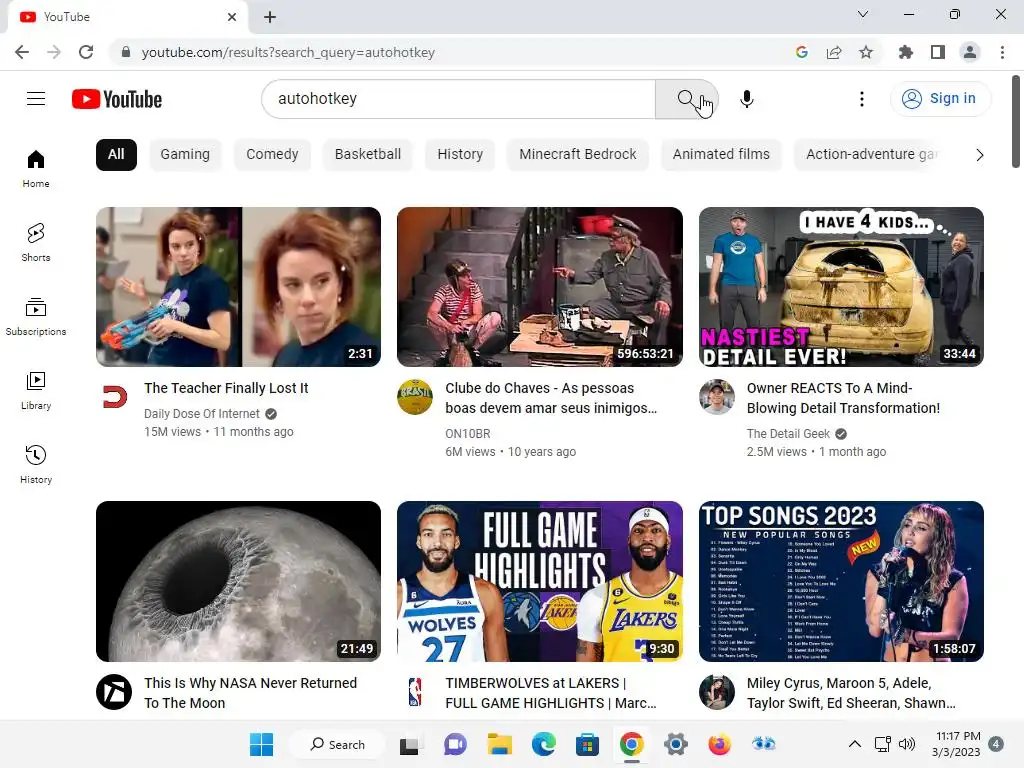Open the Top Songs 2023 thumbnail

click(x=841, y=581)
